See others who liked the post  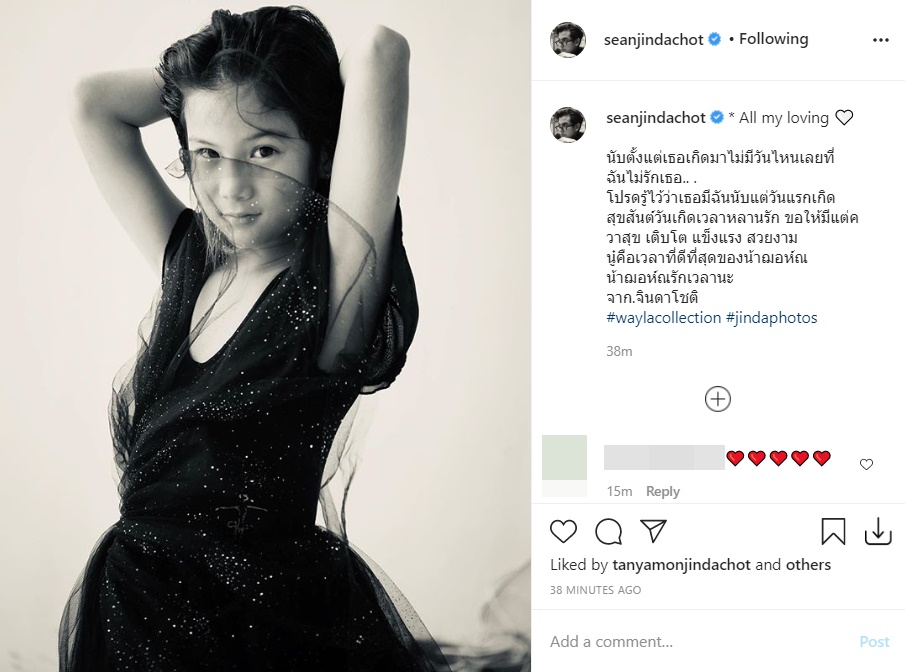[808, 565]
